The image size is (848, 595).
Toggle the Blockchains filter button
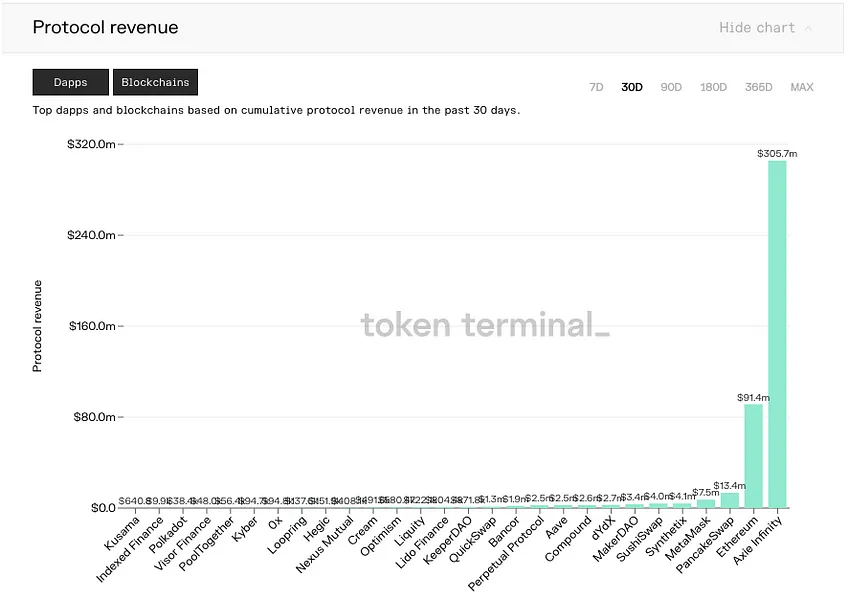(x=155, y=82)
